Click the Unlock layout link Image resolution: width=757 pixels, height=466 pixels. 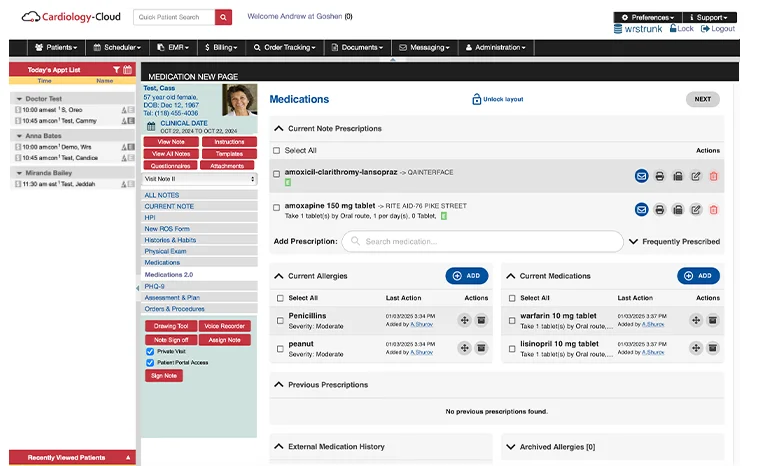click(x=498, y=99)
